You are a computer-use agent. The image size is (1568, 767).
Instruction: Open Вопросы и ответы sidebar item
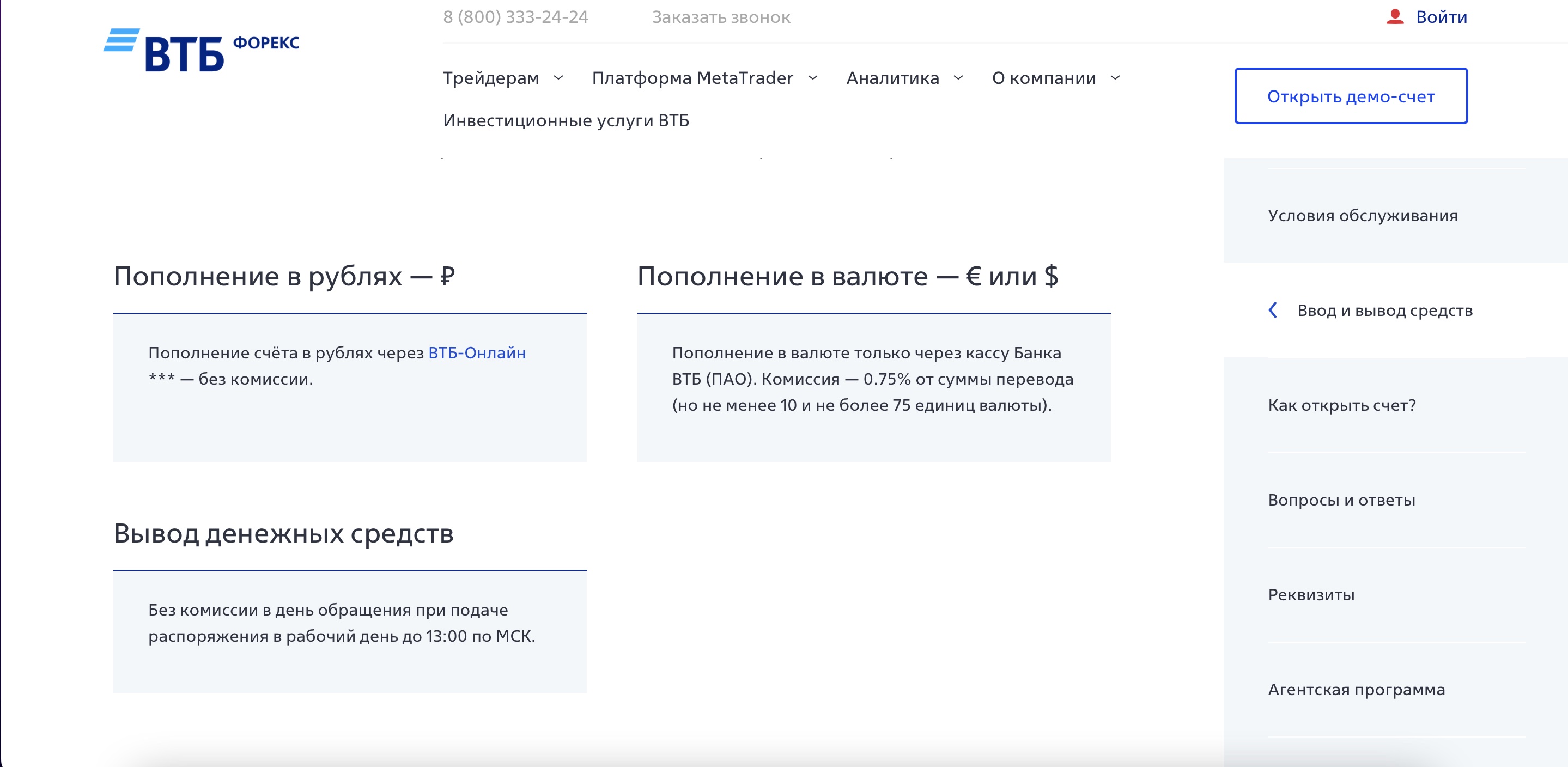tap(1341, 501)
